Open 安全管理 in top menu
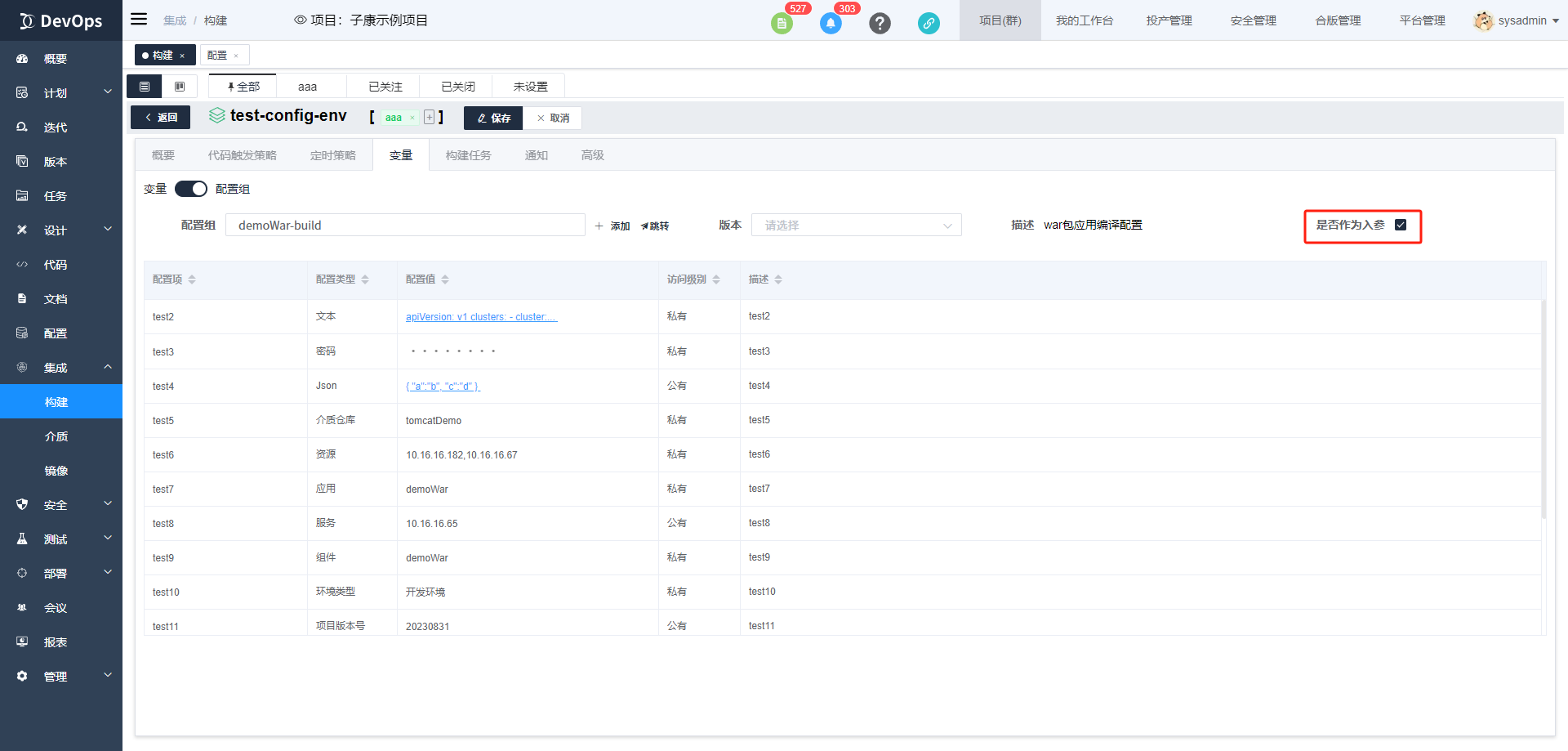Screen dimensions: 1568x751 pyautogui.click(x=1253, y=20)
